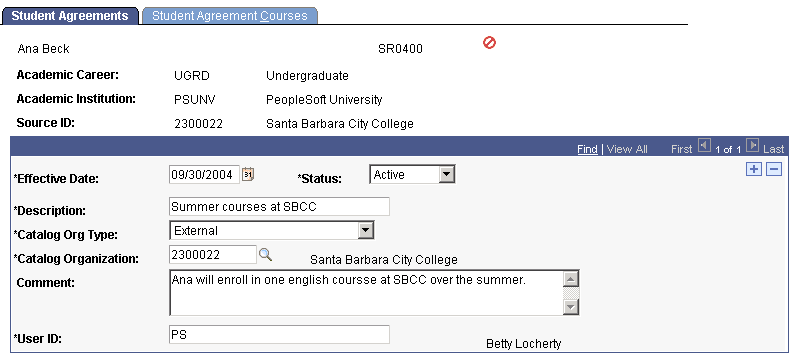Click the UGRD career code
795x364 pixels.
coord(192,76)
